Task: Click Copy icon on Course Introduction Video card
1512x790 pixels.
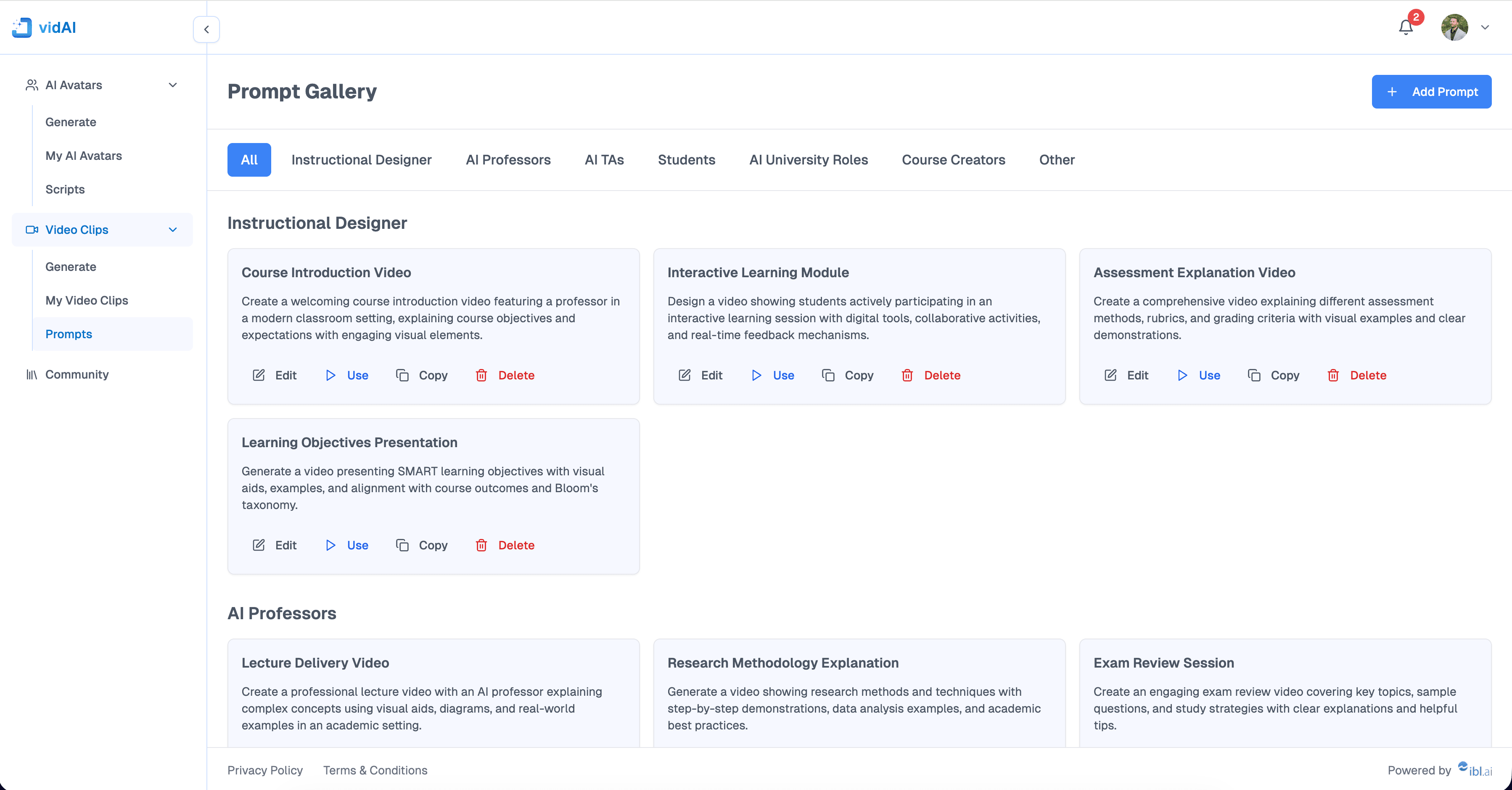Action: (402, 375)
